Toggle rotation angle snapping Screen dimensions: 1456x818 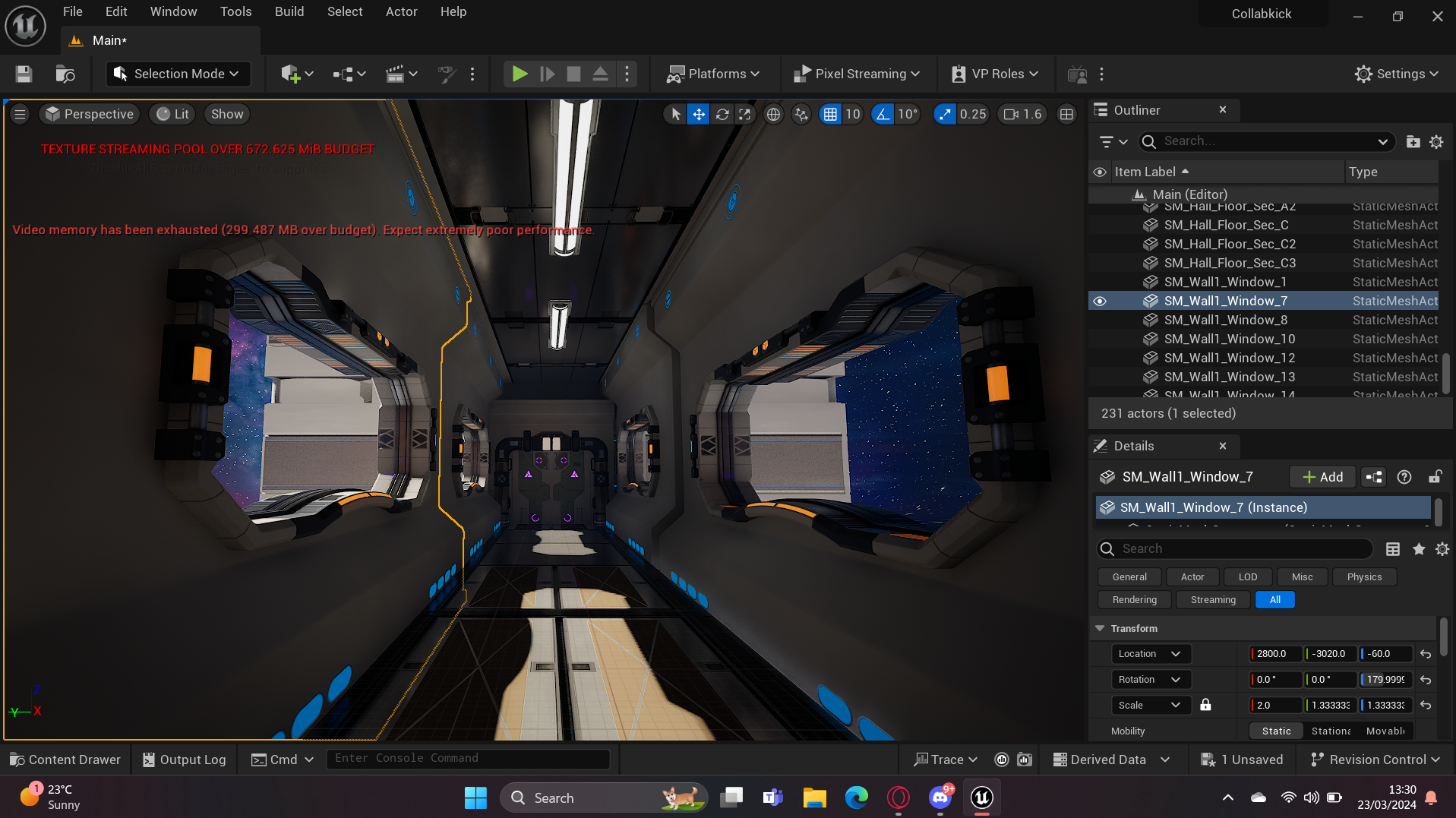pyautogui.click(x=882, y=114)
